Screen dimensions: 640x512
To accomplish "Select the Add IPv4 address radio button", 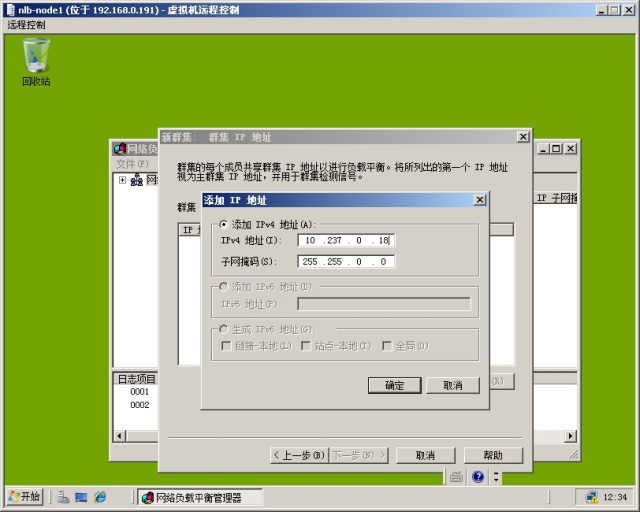I will pyautogui.click(x=224, y=224).
